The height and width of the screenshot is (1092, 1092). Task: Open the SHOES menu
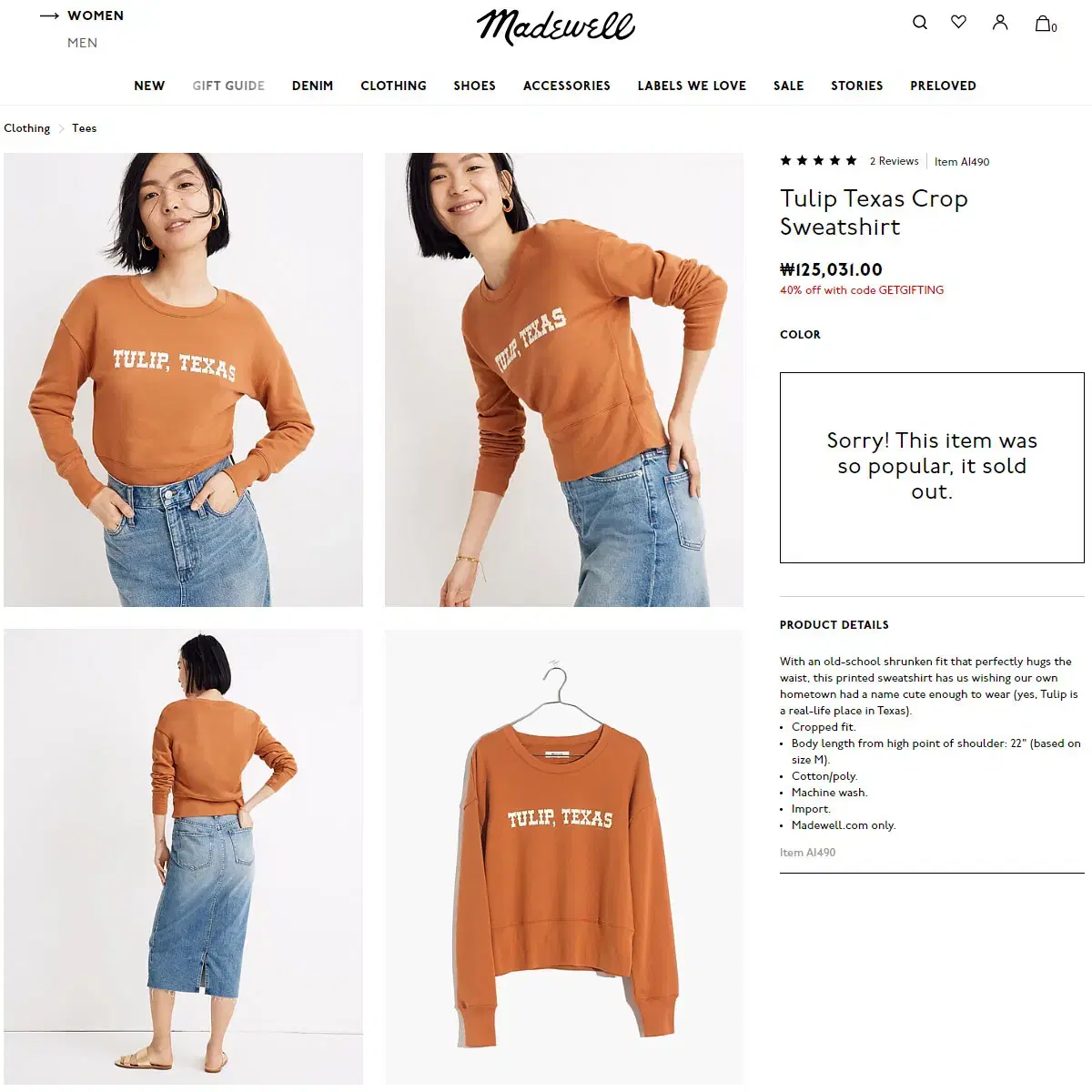(475, 86)
